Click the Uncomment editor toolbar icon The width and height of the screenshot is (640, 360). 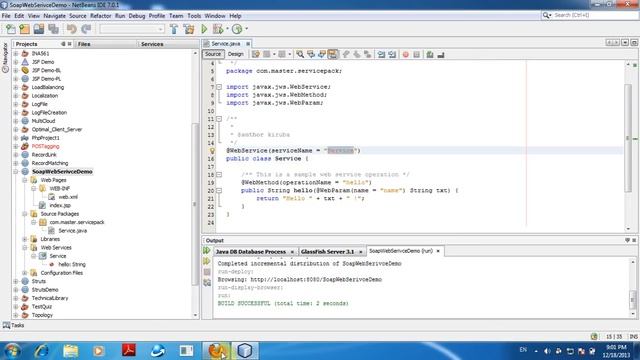(441, 54)
